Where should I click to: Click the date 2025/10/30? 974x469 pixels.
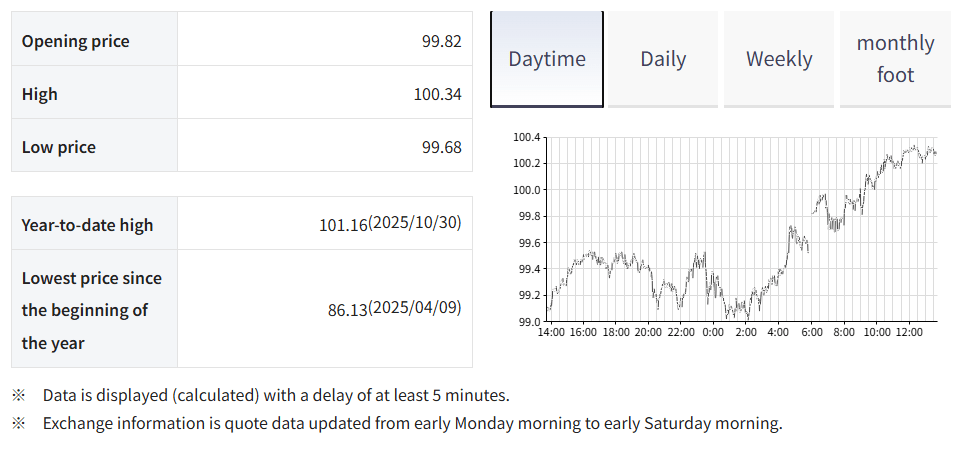click(415, 222)
